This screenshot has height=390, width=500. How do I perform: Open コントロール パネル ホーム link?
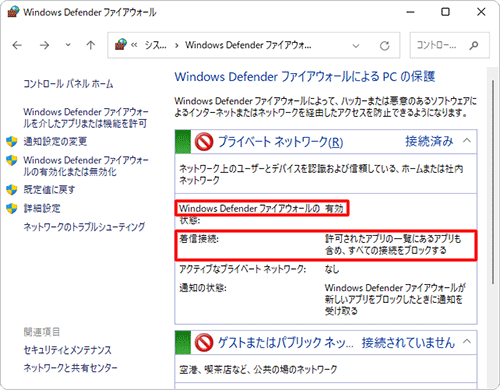(68, 84)
